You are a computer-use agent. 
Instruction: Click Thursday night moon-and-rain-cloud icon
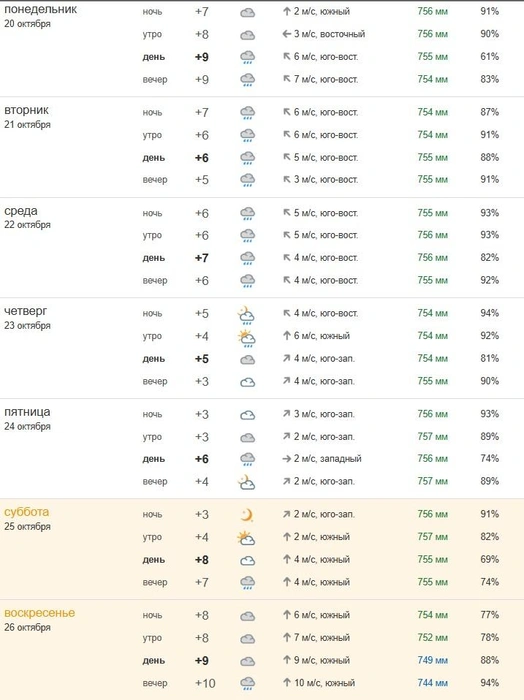pyautogui.click(x=246, y=314)
